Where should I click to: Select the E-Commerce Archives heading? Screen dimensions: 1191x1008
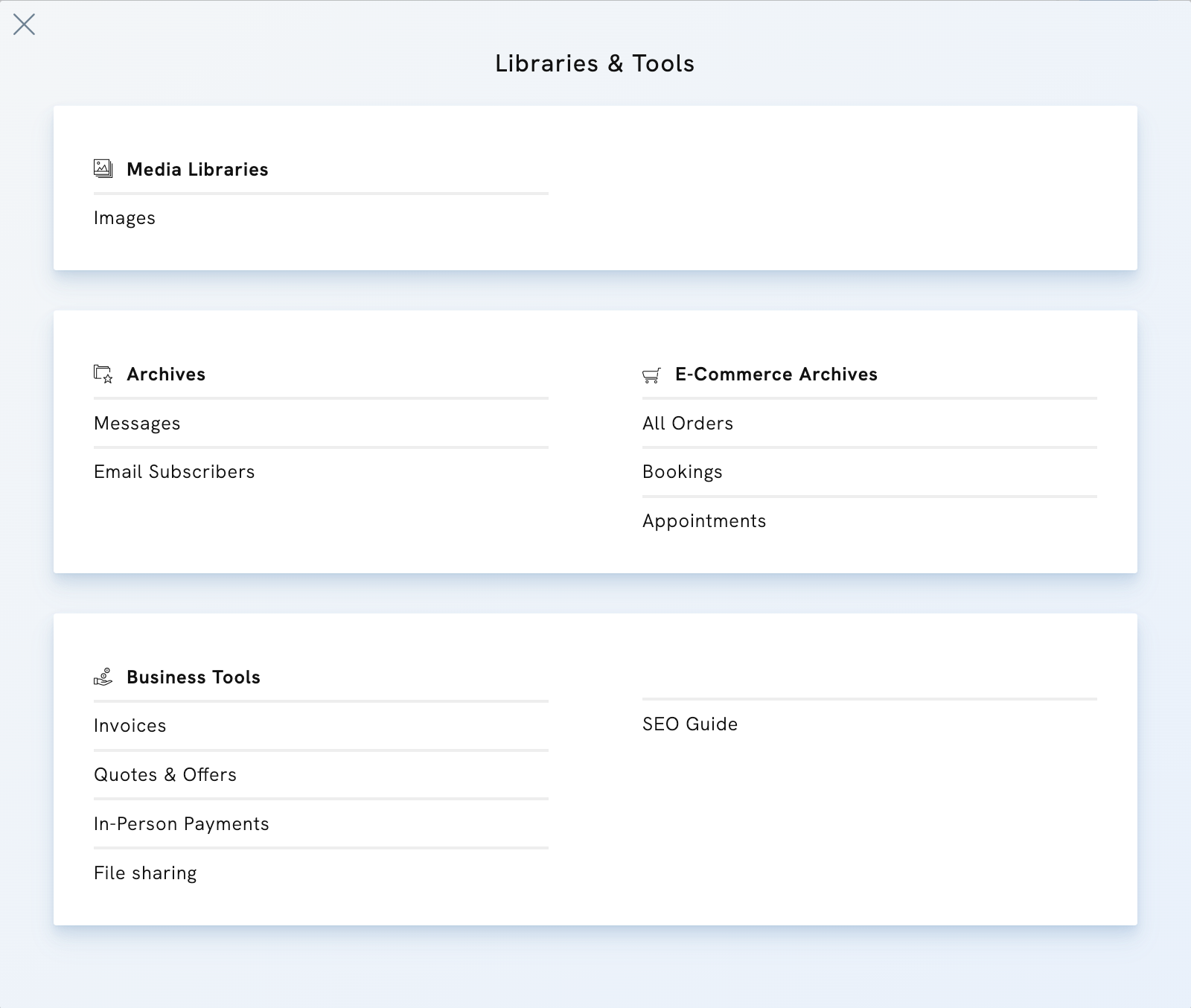(x=776, y=374)
